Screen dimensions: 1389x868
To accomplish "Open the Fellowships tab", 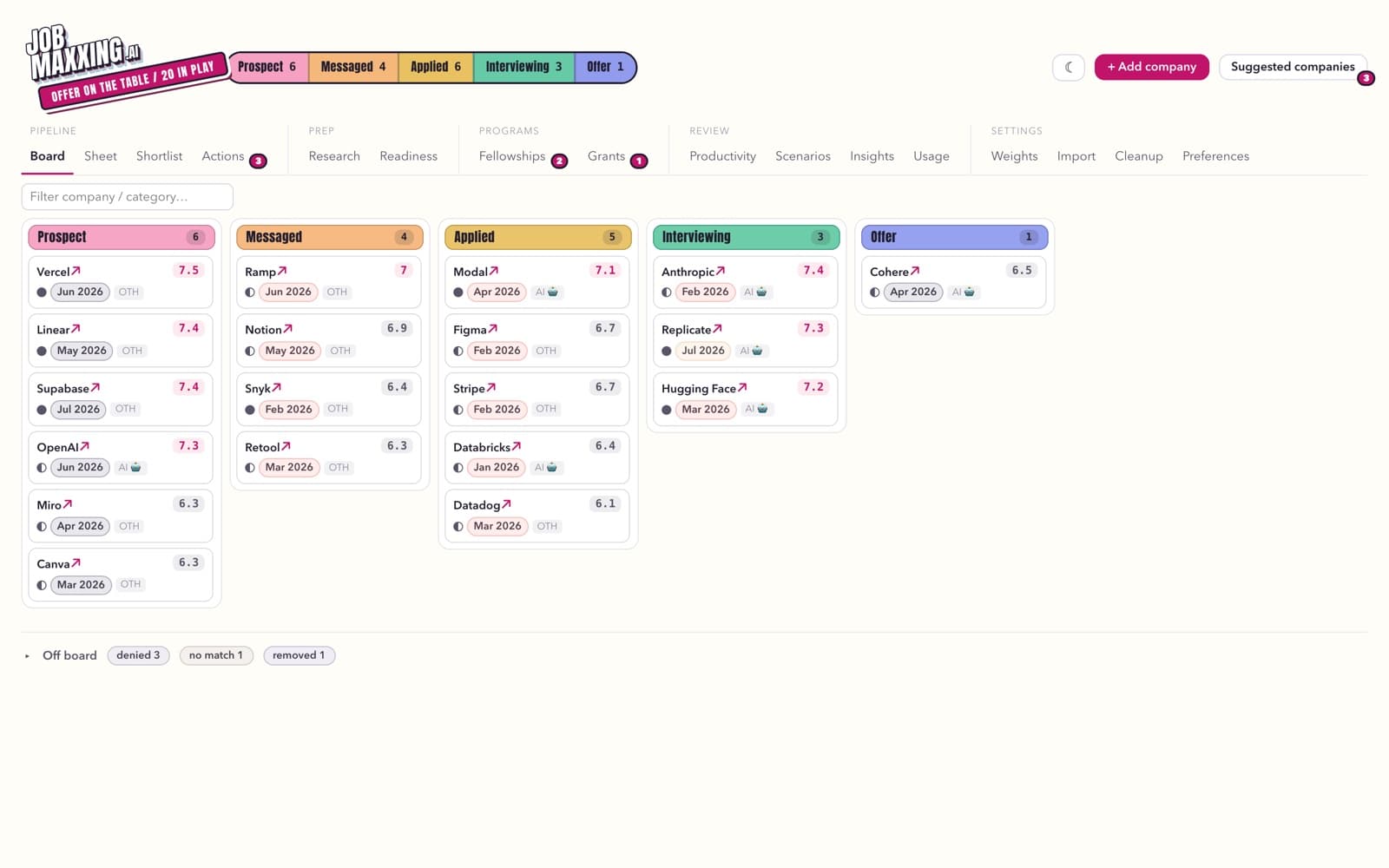I will [512, 156].
